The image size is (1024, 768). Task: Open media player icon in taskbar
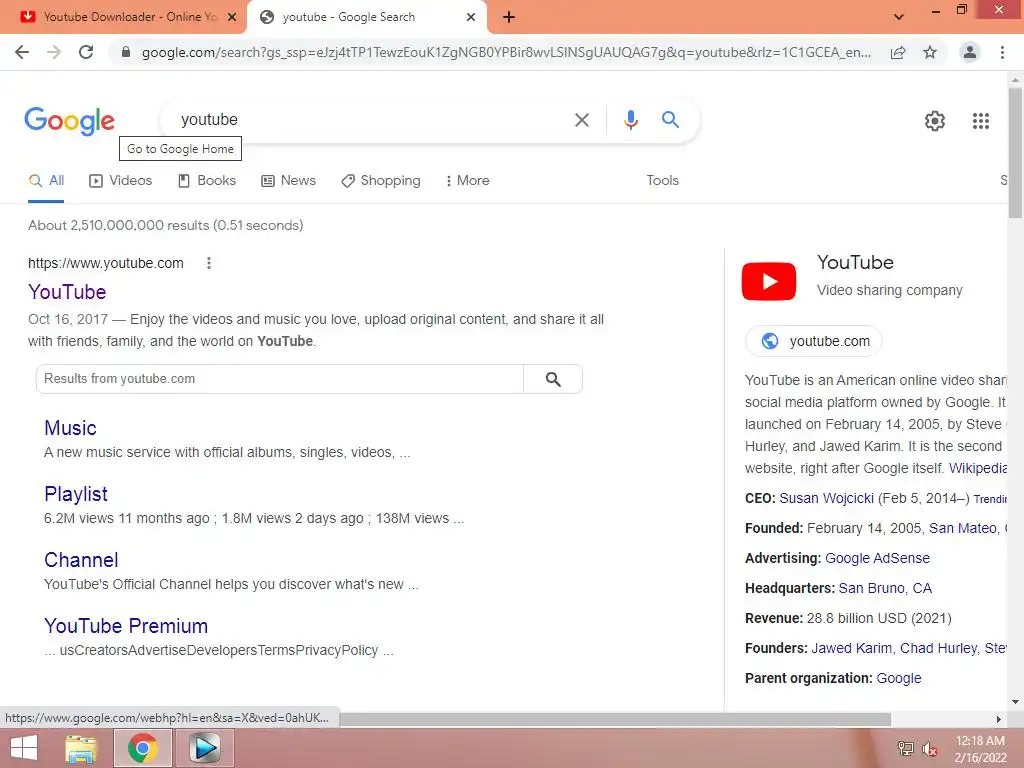coord(204,748)
